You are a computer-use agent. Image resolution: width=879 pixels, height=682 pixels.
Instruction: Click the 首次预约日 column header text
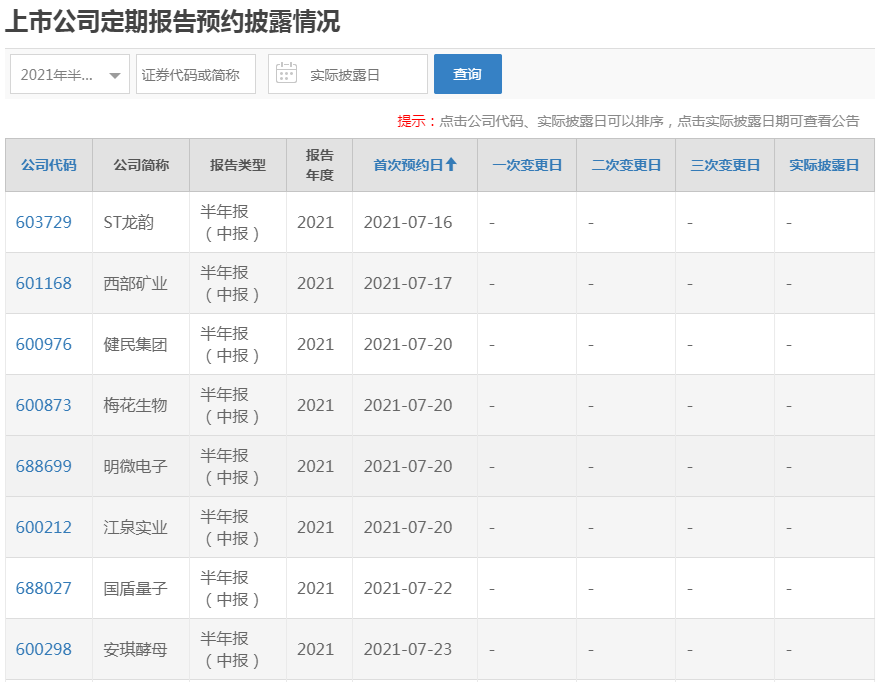(409, 165)
